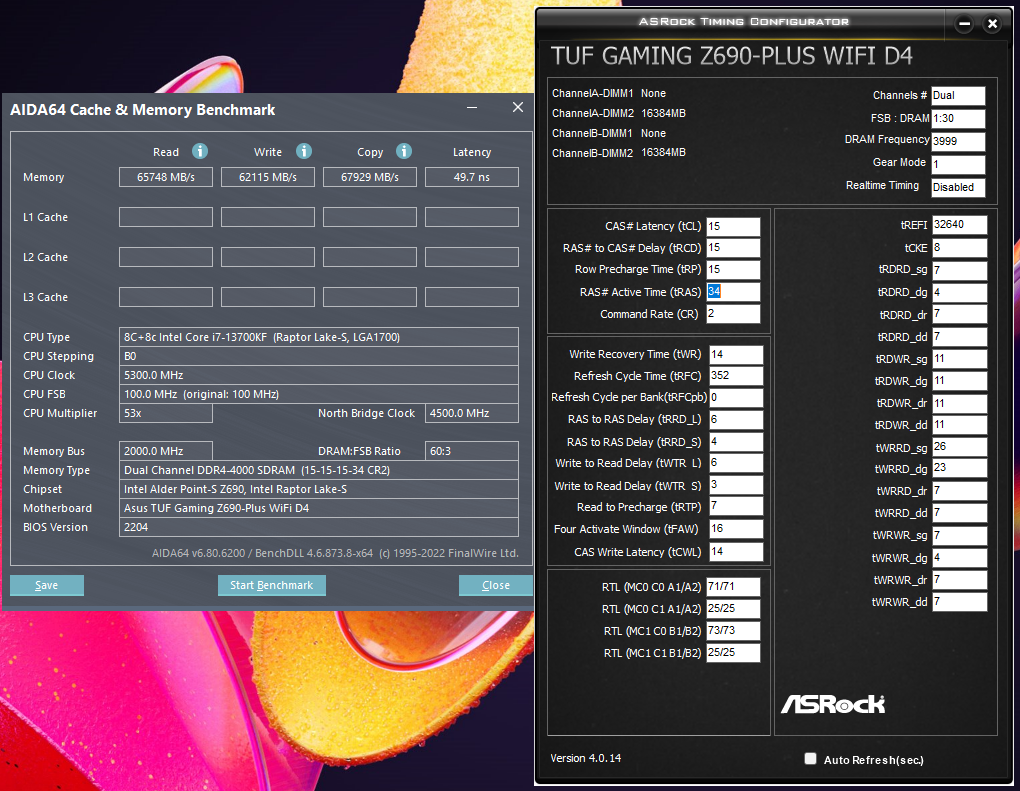Screen dimensions: 1020x791
Task: Click the tRFCpb field value 0
Action: point(736,397)
